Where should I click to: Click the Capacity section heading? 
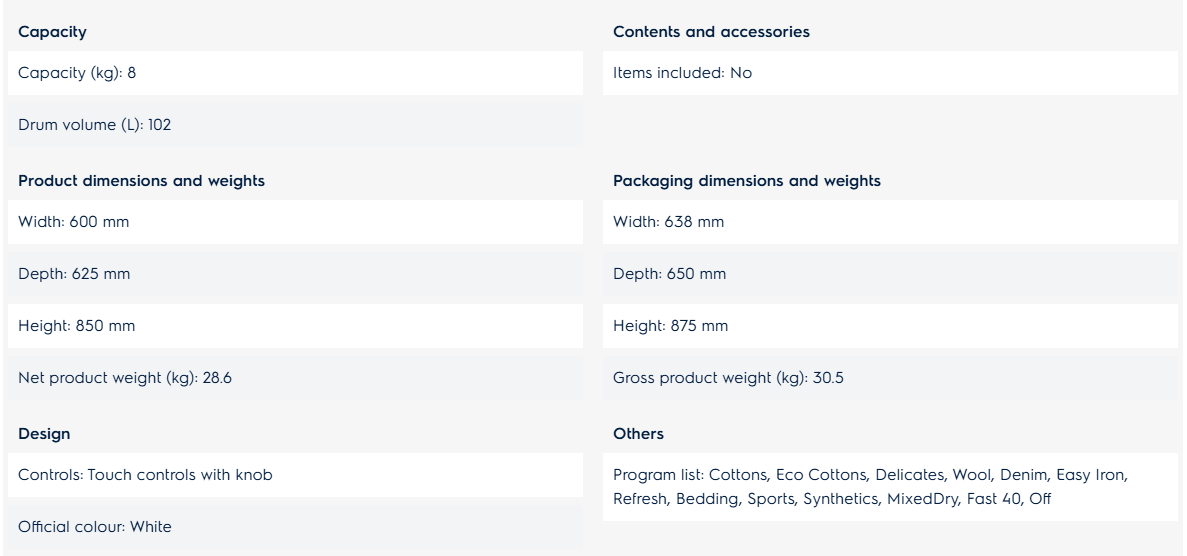[52, 32]
